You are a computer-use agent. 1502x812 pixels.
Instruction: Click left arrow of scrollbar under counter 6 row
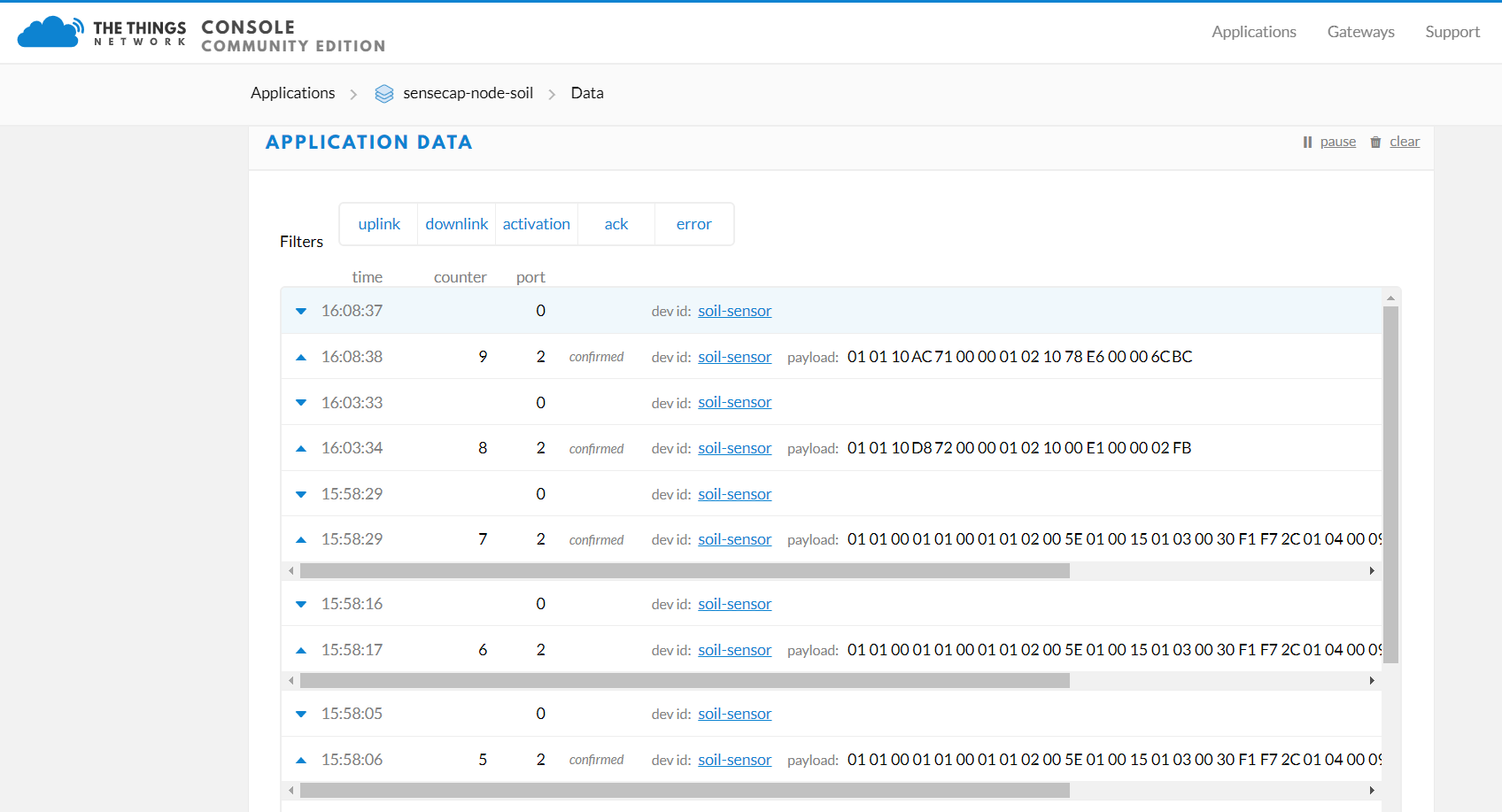[290, 681]
